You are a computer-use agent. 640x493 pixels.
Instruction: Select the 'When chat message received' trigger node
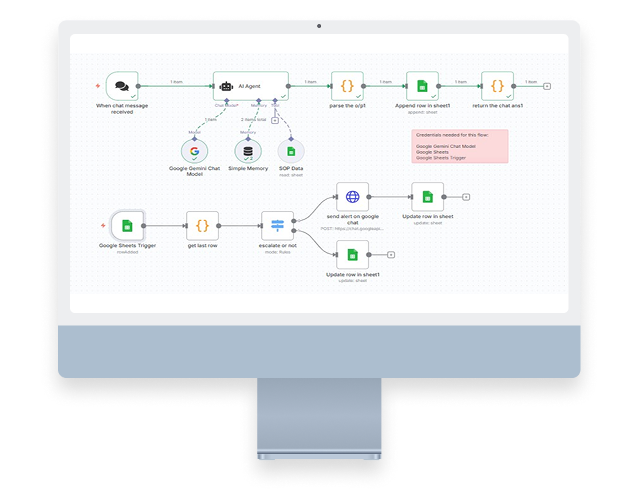click(120, 86)
